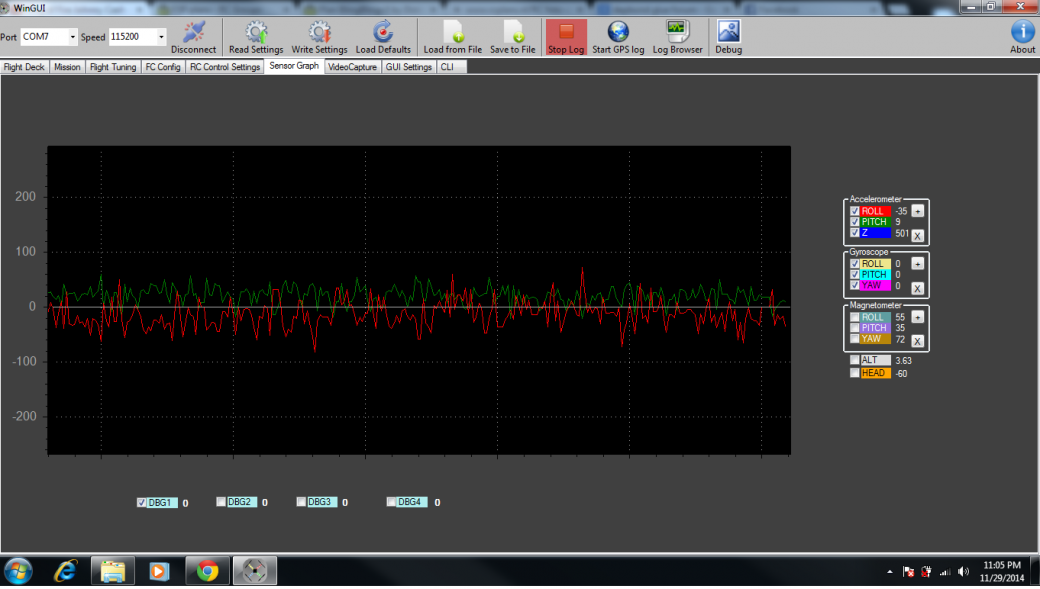This screenshot has width=1040, height=589.
Task: Start the GPS log
Action: point(618,32)
